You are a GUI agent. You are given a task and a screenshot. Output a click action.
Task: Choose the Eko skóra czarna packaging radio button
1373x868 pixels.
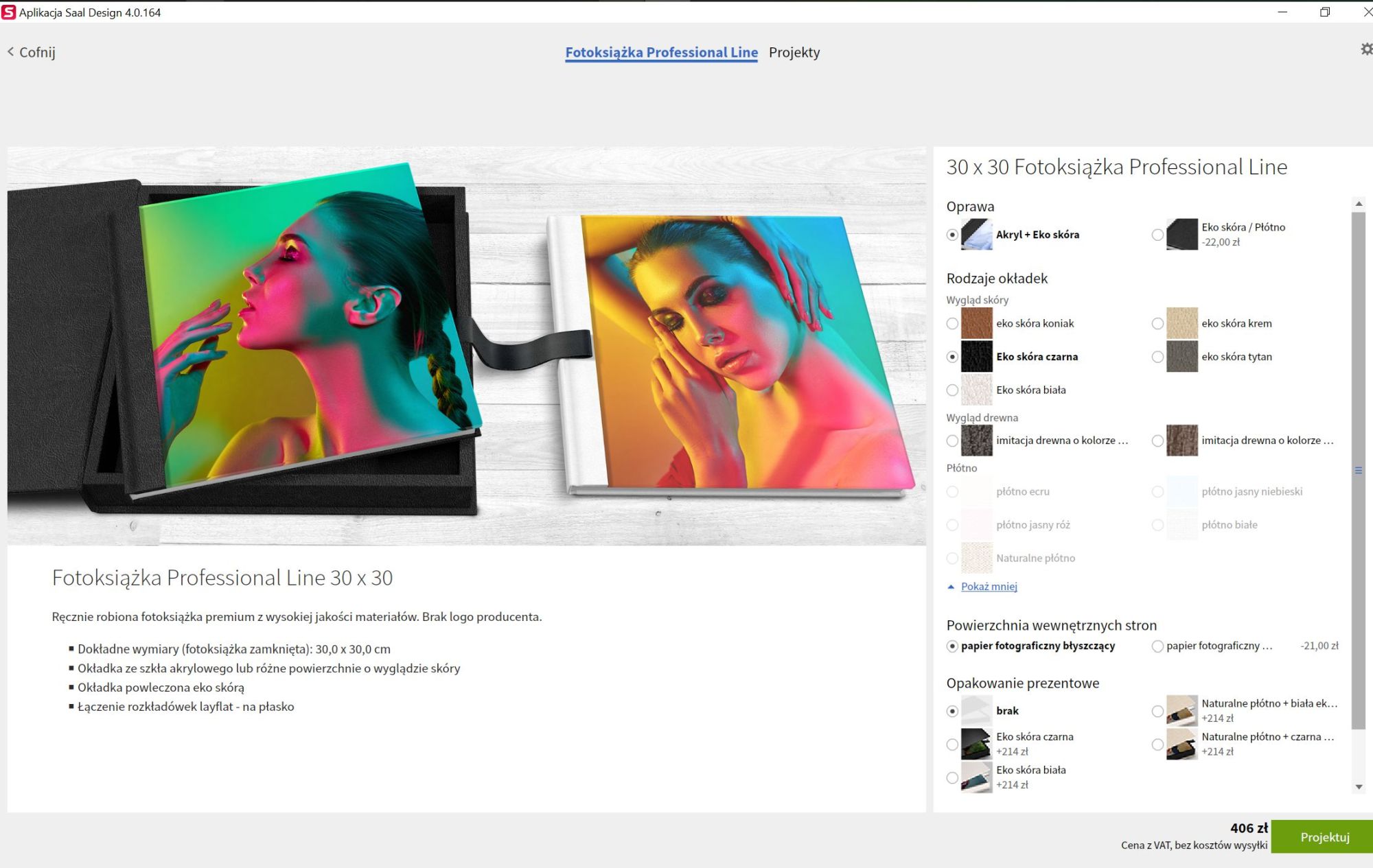click(x=952, y=744)
